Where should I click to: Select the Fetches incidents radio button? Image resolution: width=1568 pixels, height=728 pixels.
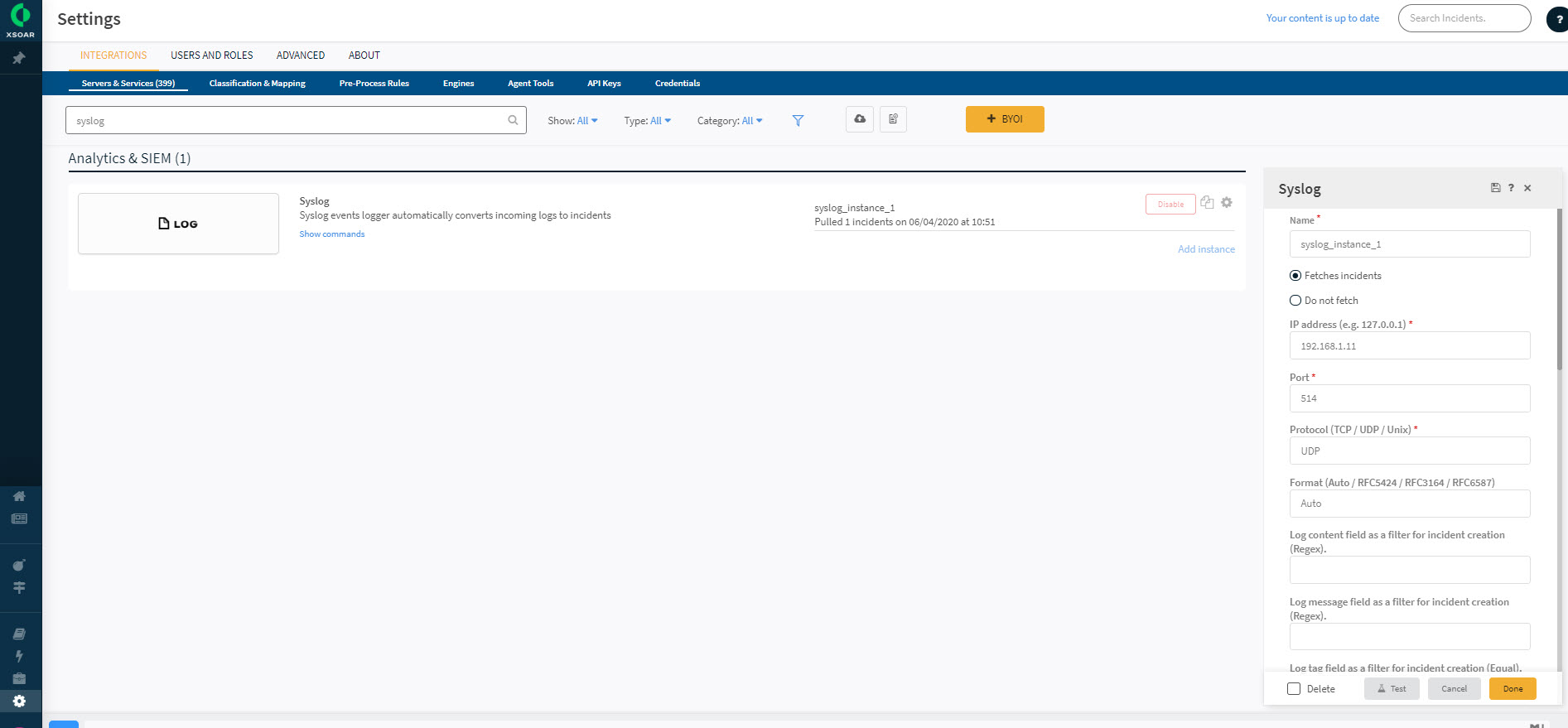click(x=1295, y=276)
